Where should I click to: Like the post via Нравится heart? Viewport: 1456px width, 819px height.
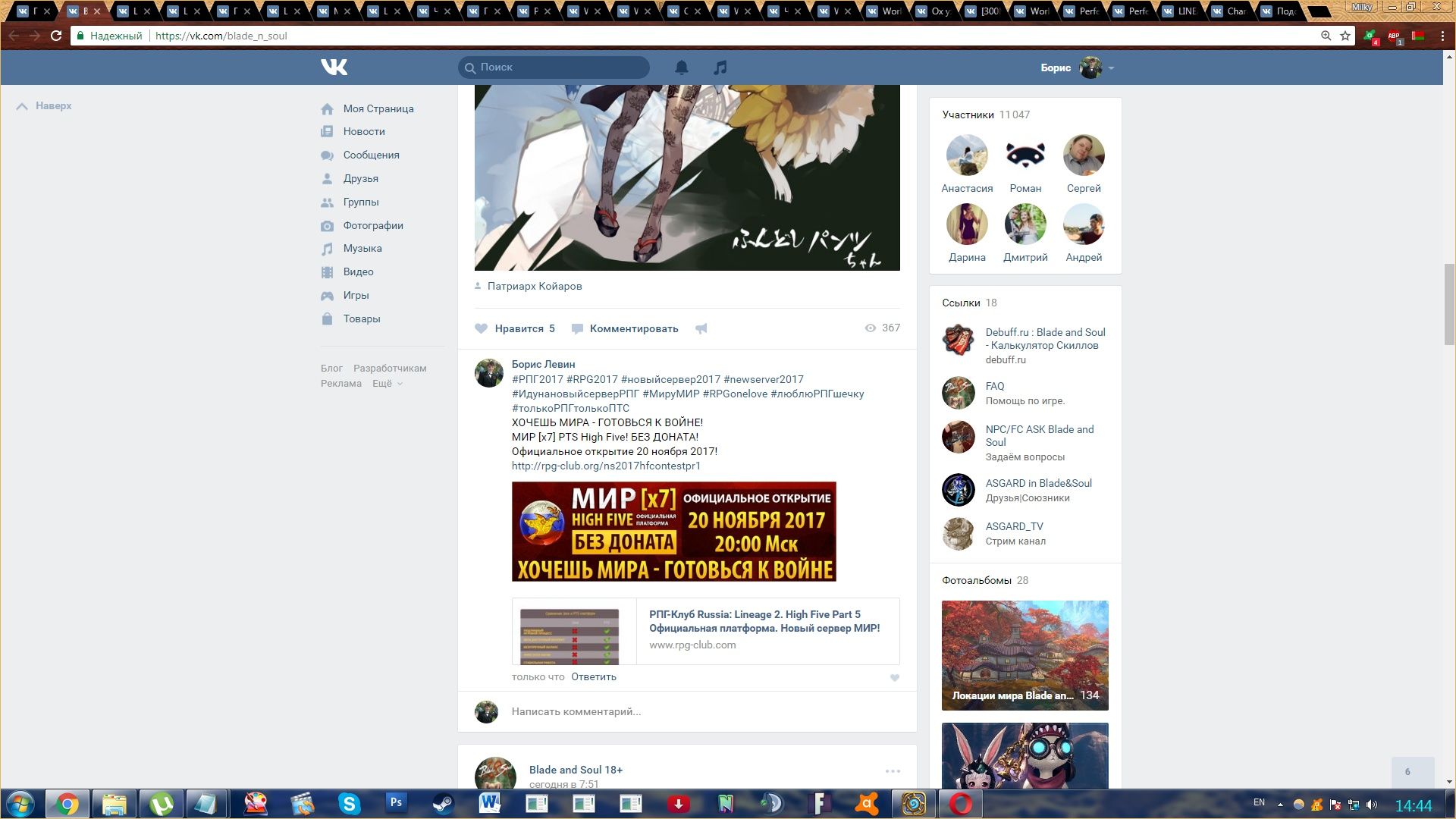pyautogui.click(x=482, y=328)
